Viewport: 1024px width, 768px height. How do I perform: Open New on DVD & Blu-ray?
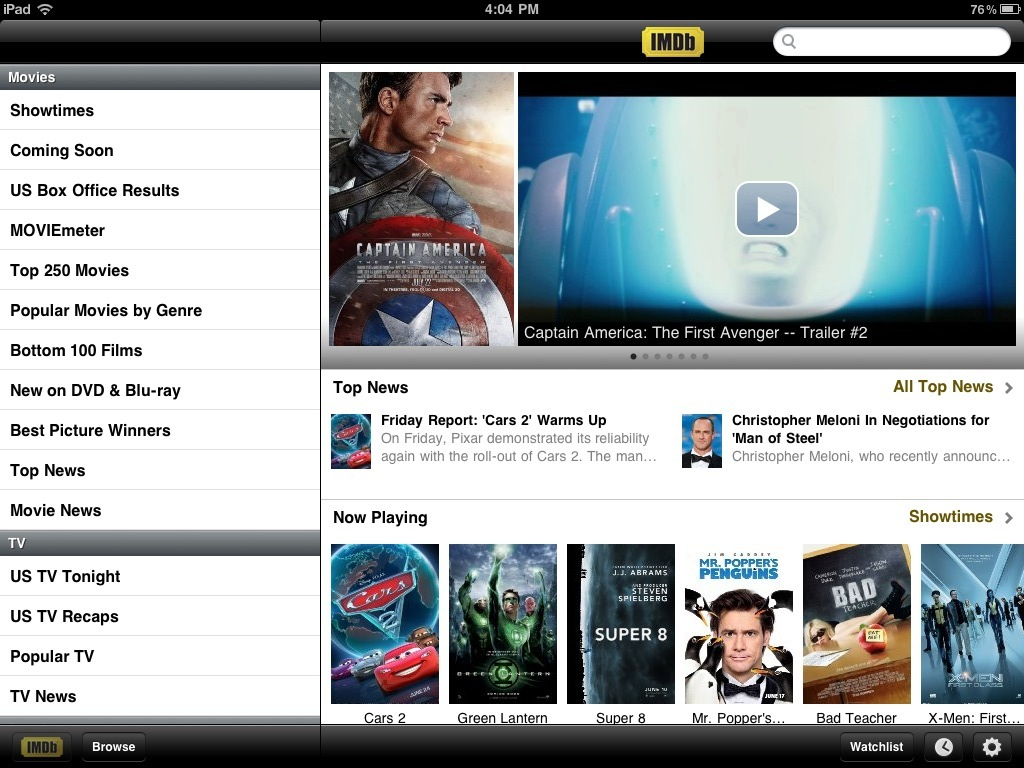160,391
